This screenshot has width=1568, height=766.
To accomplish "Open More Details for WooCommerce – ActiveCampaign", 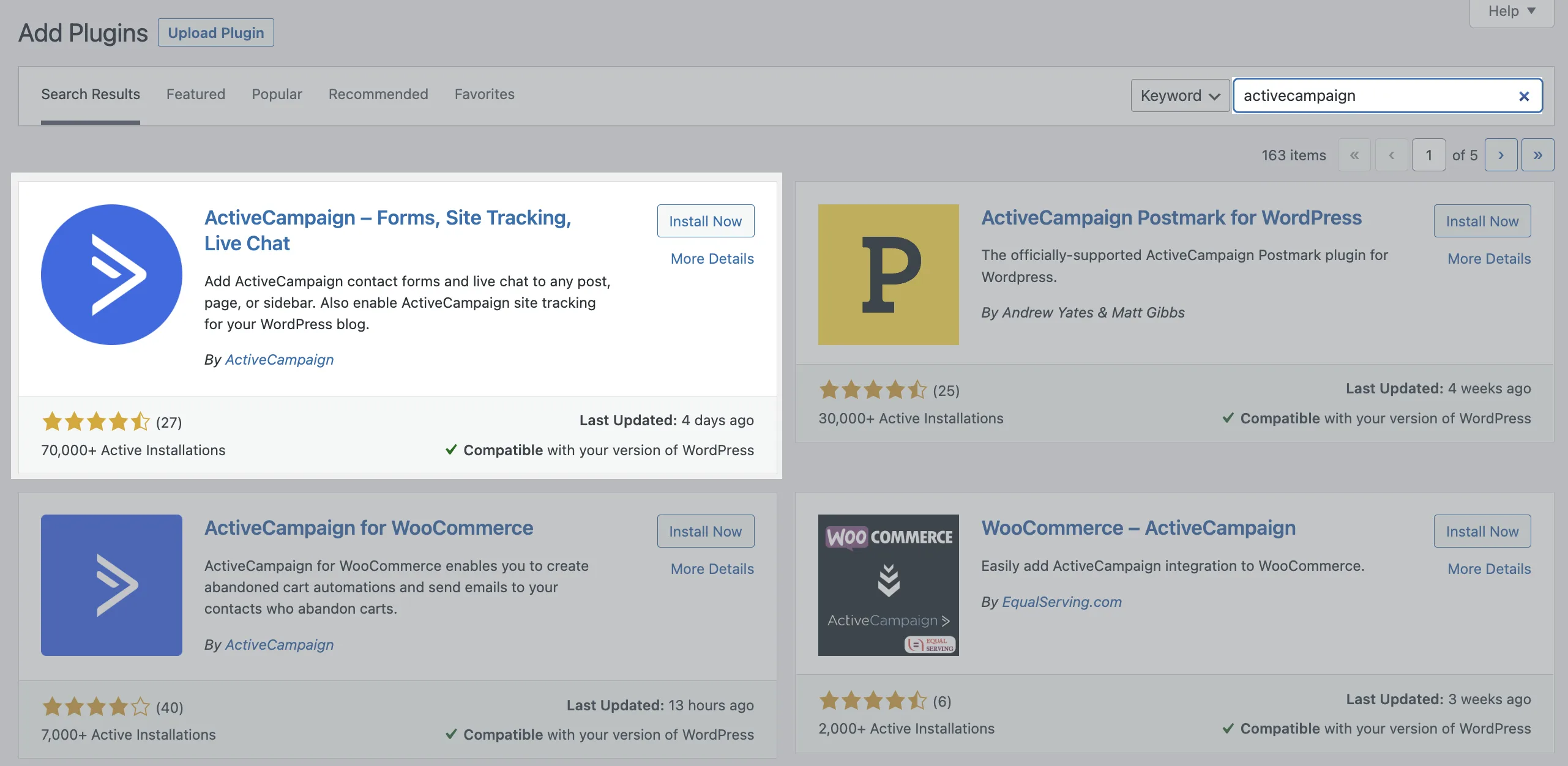I will coord(1488,569).
